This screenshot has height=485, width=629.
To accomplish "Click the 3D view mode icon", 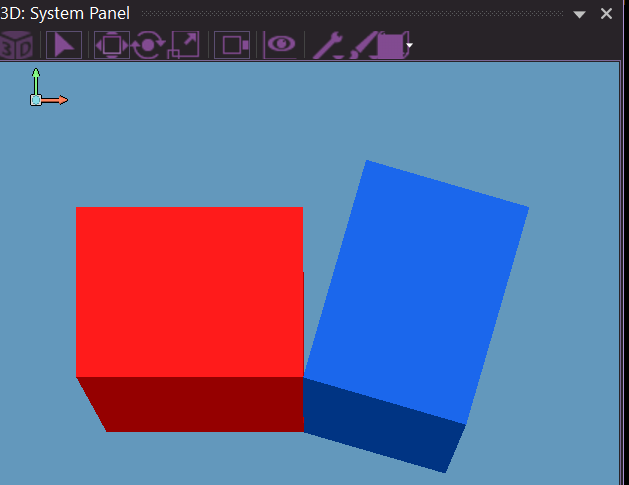I will click(x=16, y=45).
